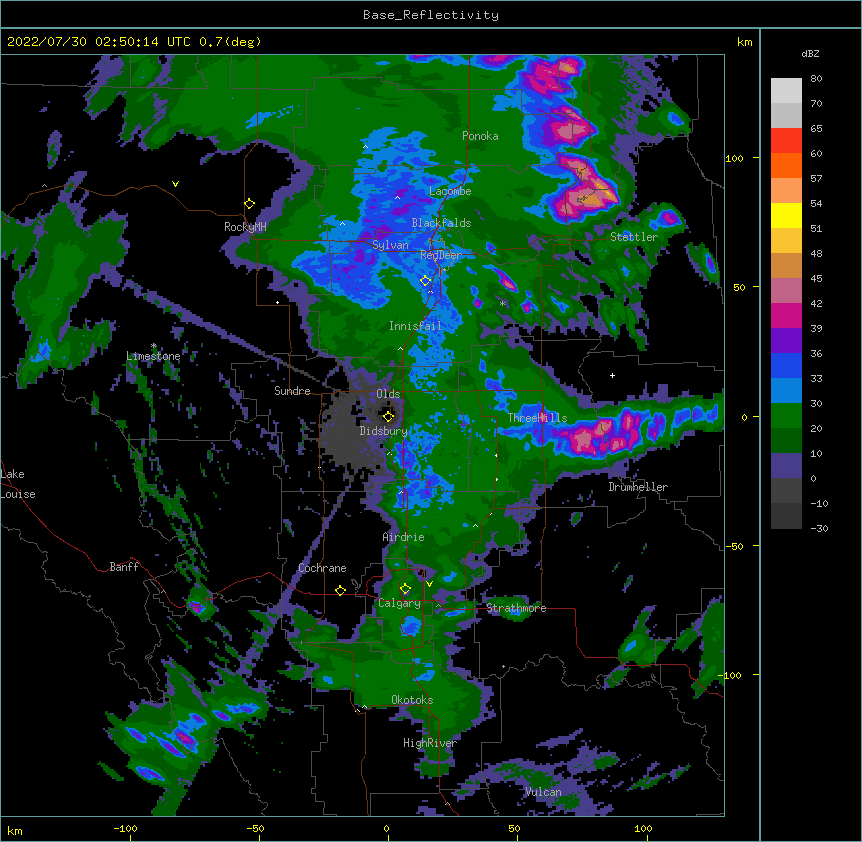Viewport: 862px width, 842px height.
Task: Select the RedDeer label
Action: (x=441, y=255)
